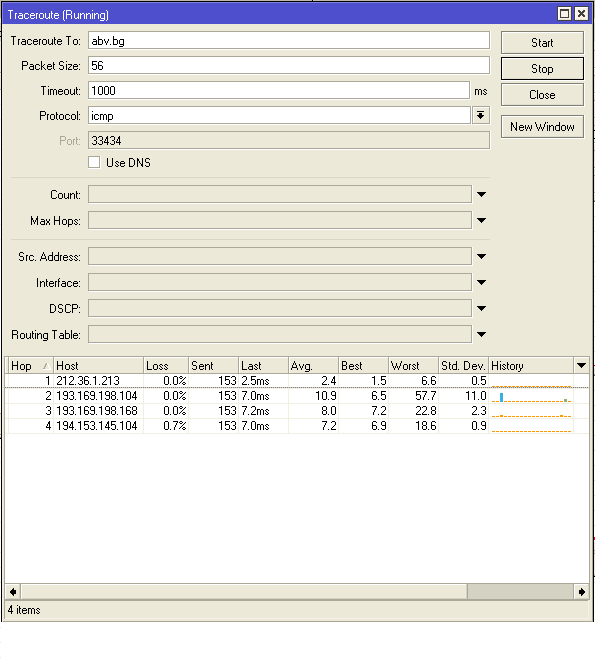595x664 pixels.
Task: Sort table by Hop column header
Action: (x=30, y=365)
